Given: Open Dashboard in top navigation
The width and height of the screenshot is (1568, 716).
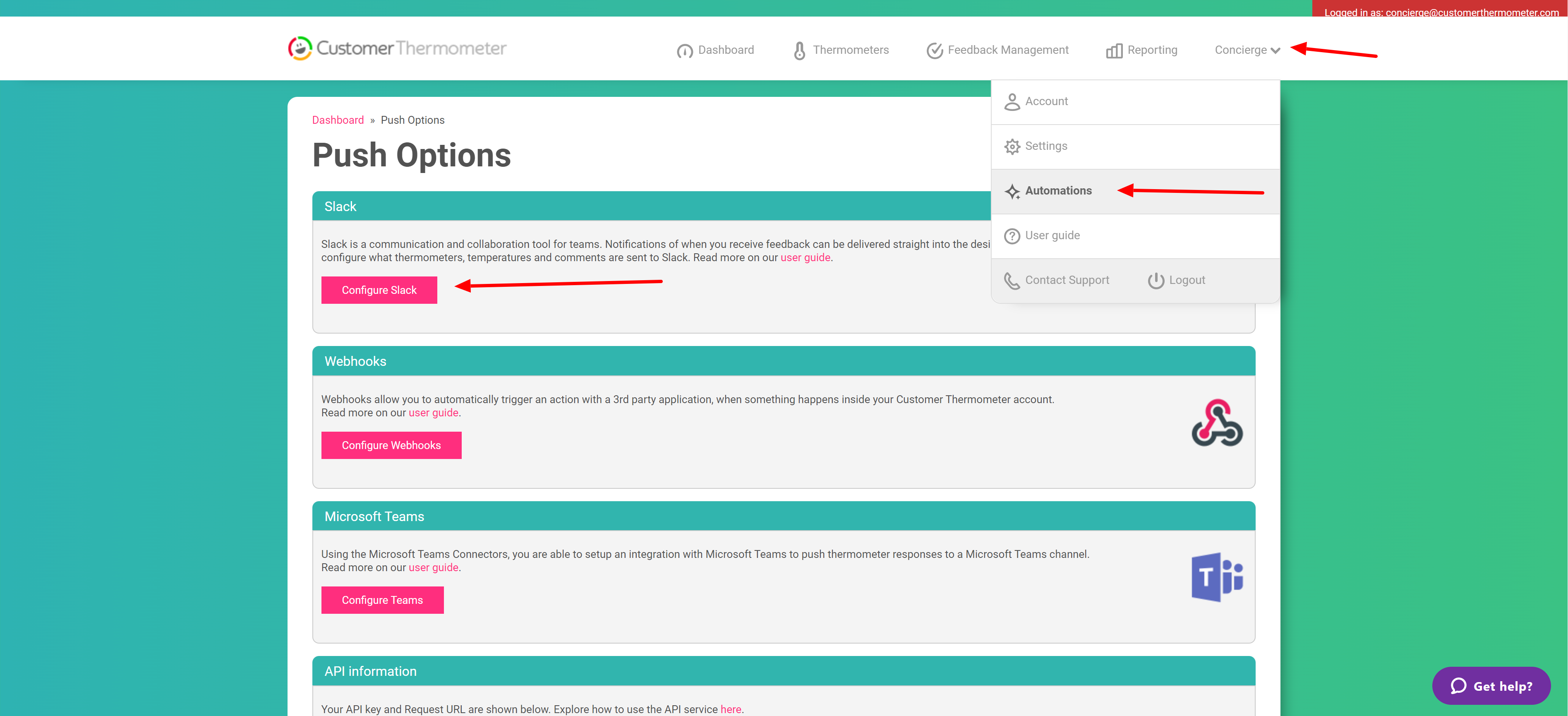Looking at the screenshot, I should [715, 50].
